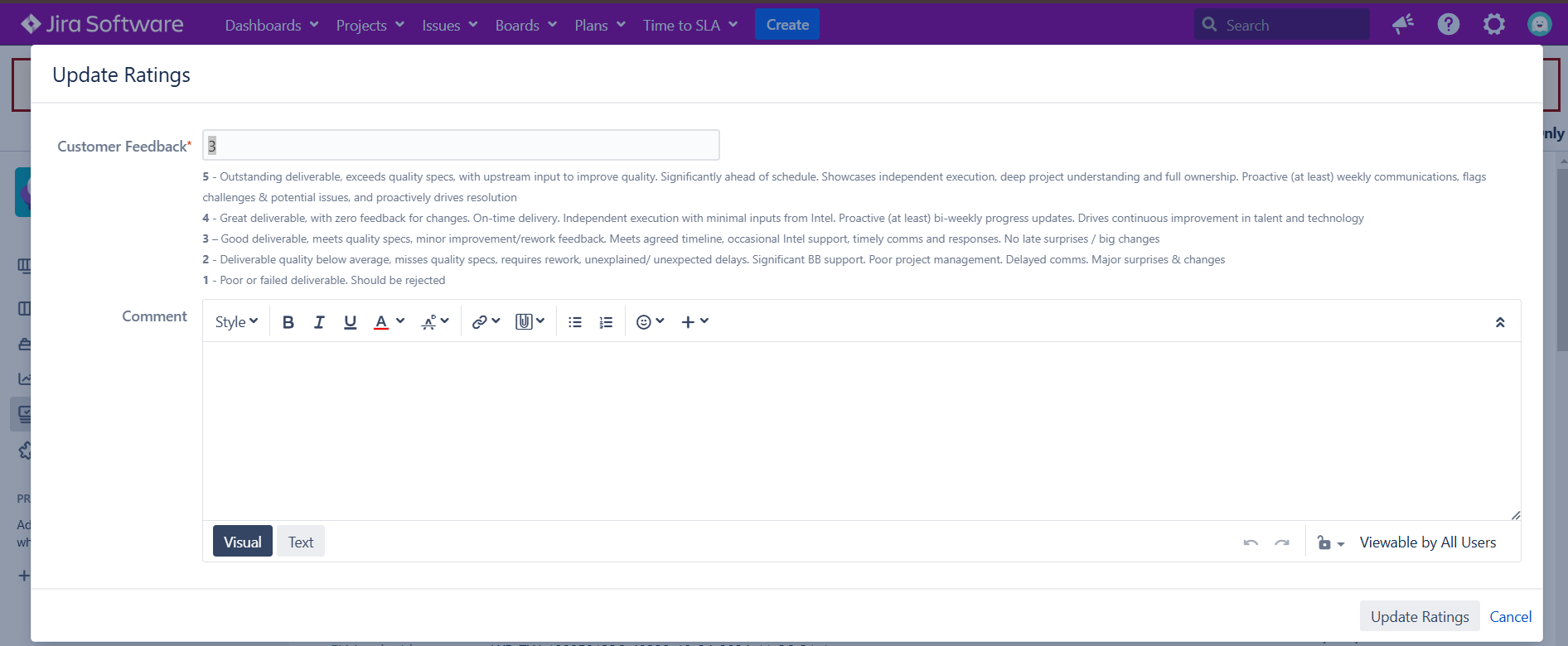Insert a bullet list
Screen dimensions: 1568x646
coord(575,322)
